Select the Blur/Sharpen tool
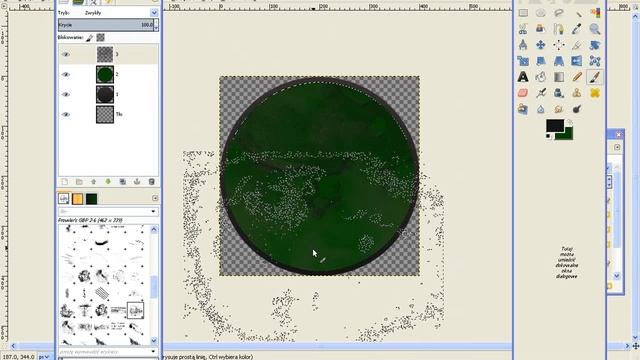Viewport: 640px width, 360px height. 541,109
